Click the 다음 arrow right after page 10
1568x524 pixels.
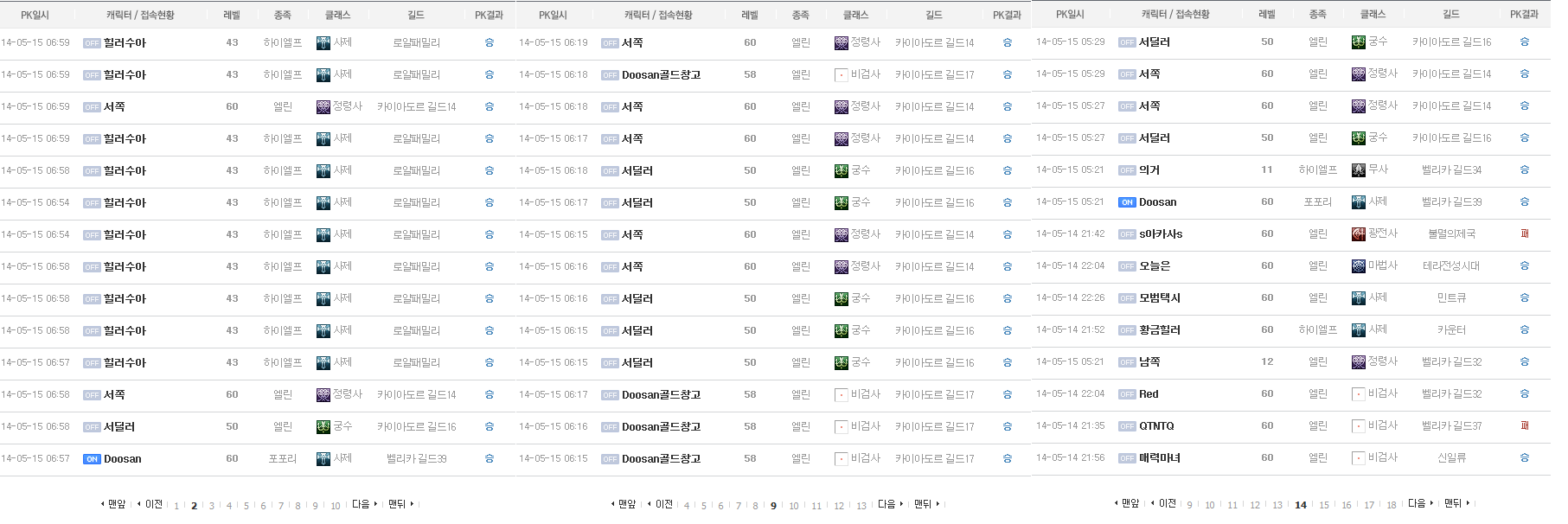(364, 504)
